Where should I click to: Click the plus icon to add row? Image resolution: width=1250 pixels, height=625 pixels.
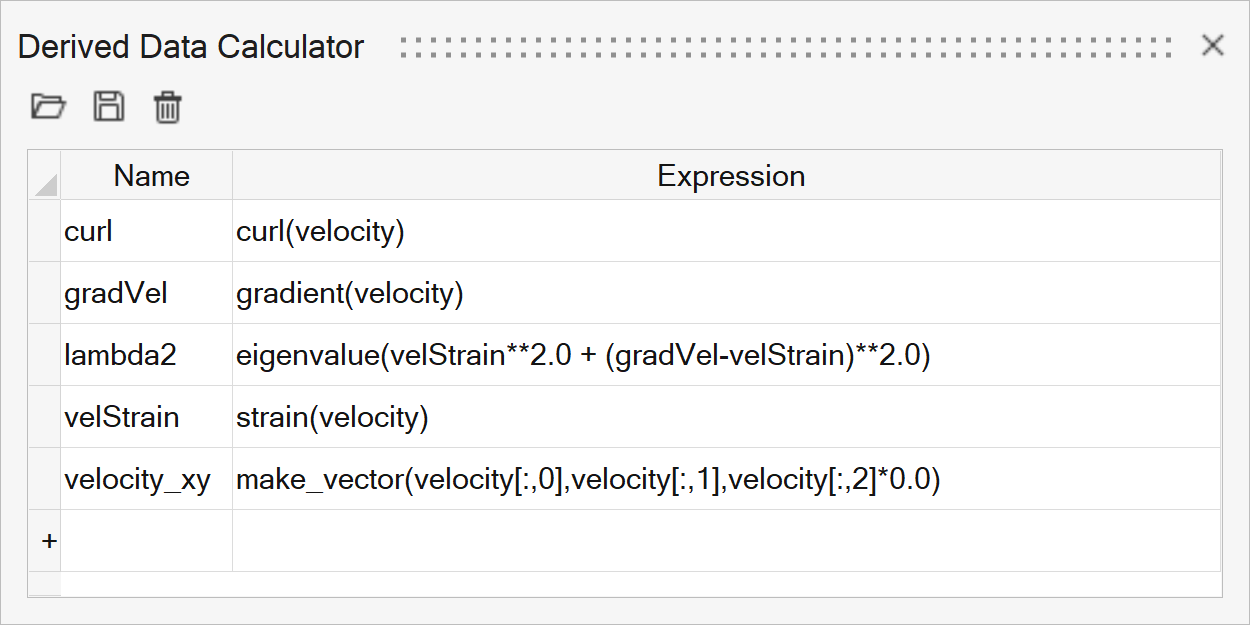coord(47,541)
